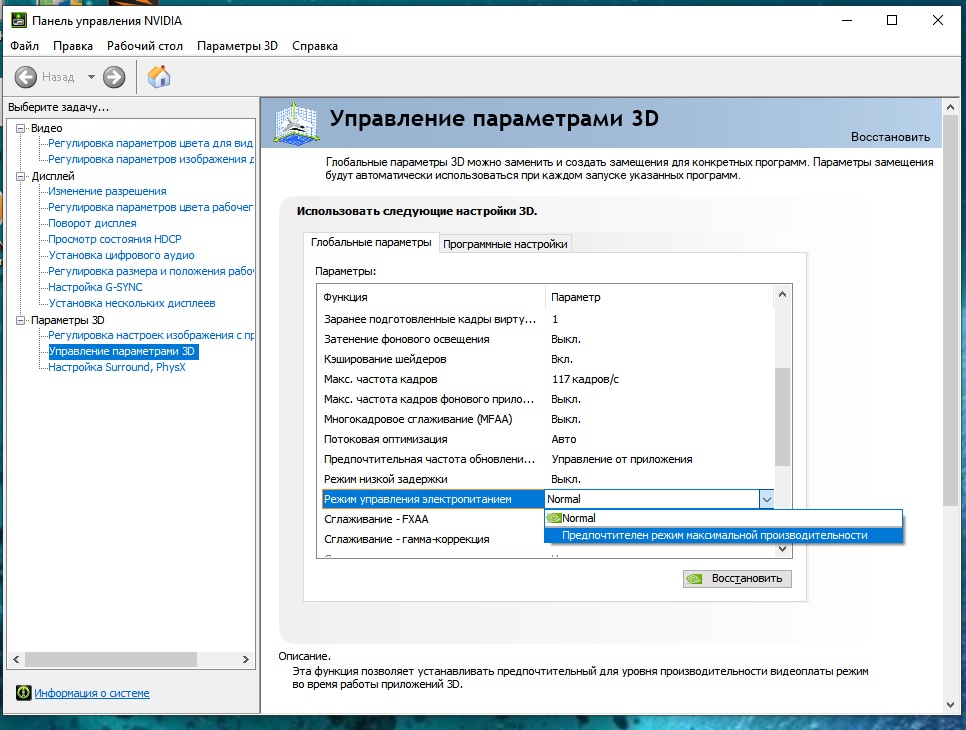The image size is (966, 730).
Task: Click the Параметр column header
Action: click(x=659, y=297)
